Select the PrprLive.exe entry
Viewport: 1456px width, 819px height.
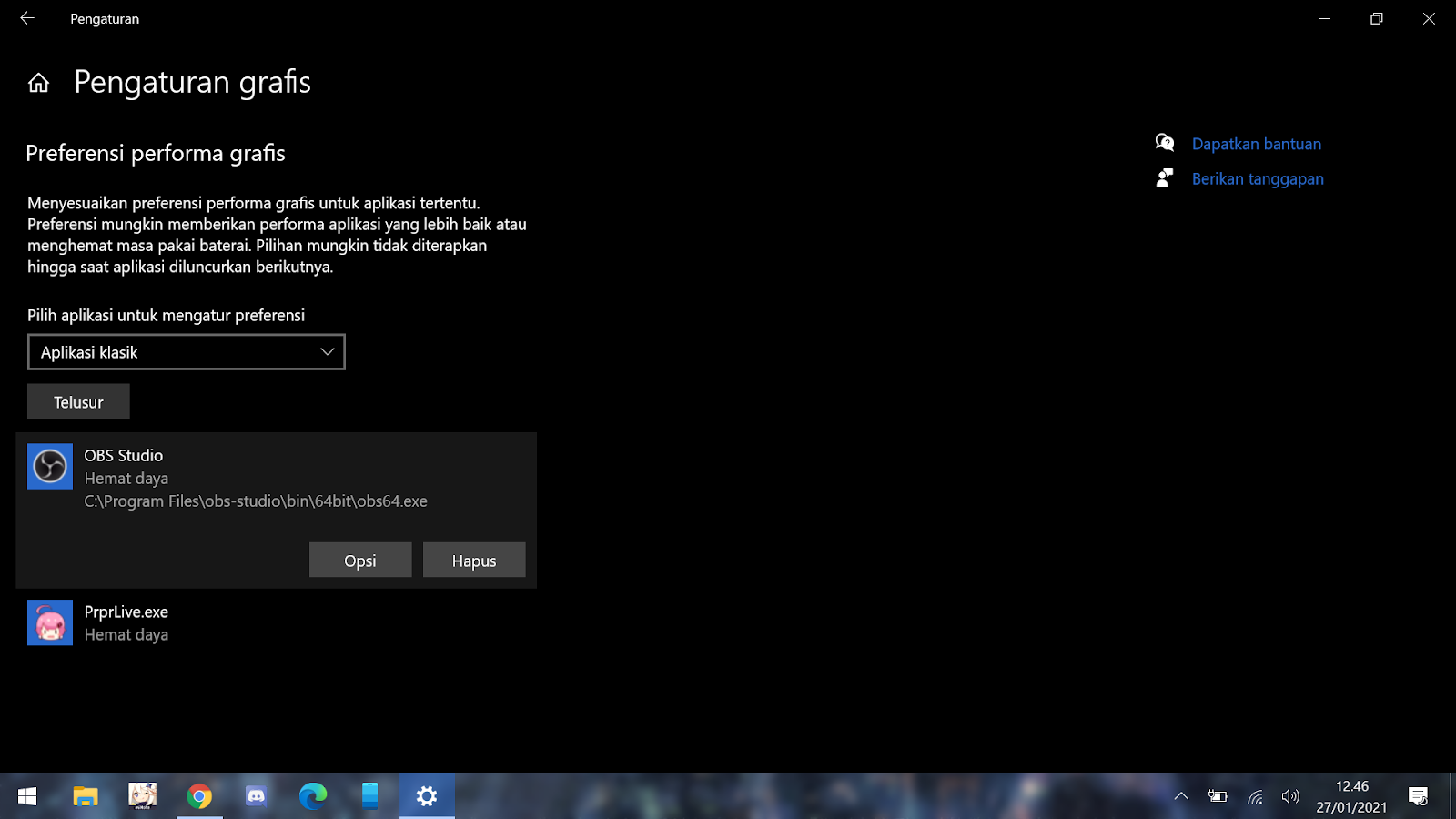pyautogui.click(x=277, y=623)
